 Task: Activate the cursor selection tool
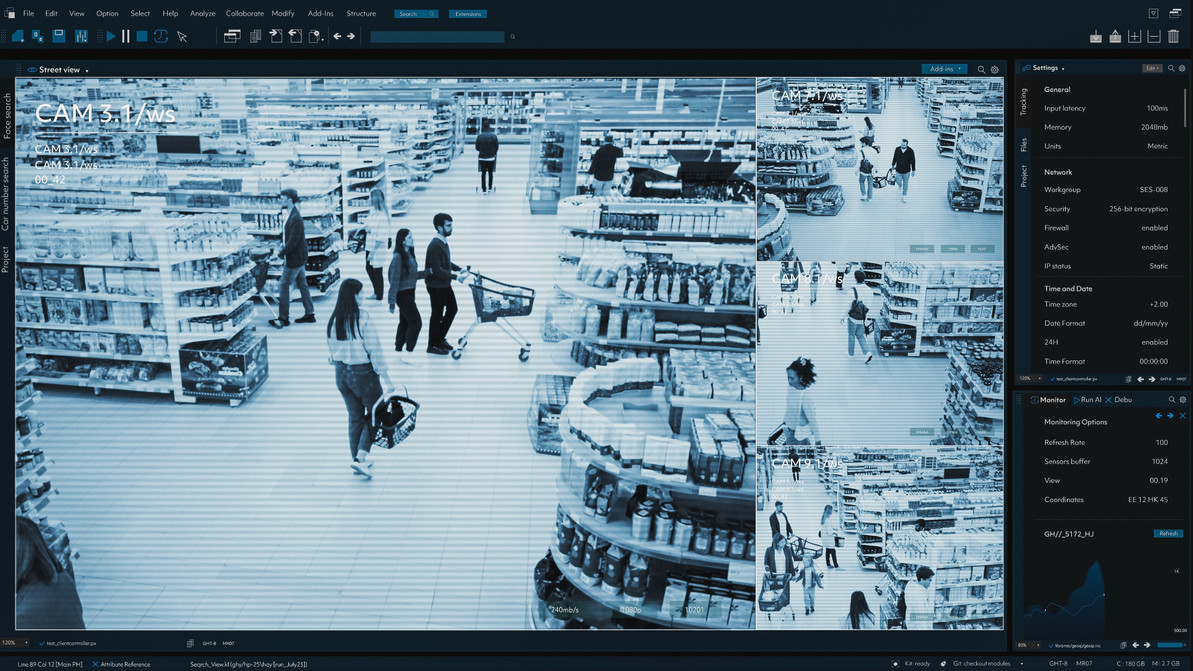pos(183,36)
